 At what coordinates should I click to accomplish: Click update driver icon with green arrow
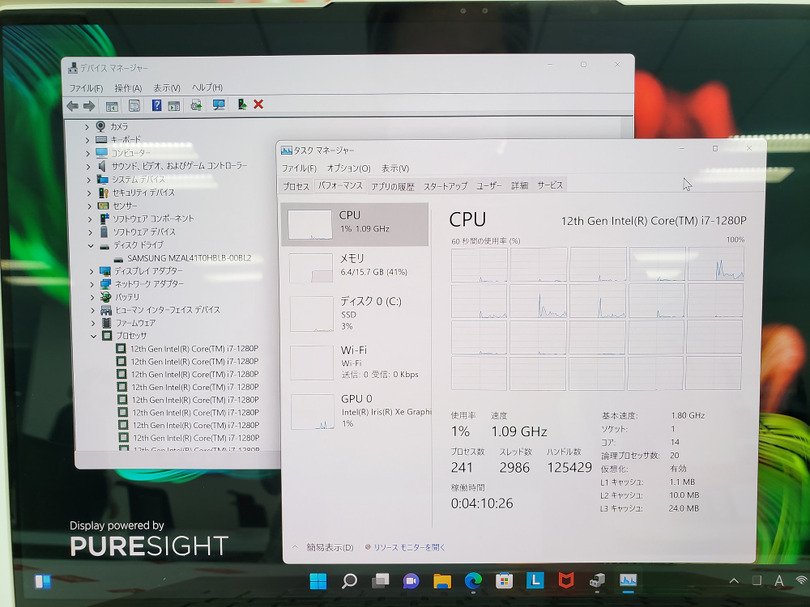242,104
